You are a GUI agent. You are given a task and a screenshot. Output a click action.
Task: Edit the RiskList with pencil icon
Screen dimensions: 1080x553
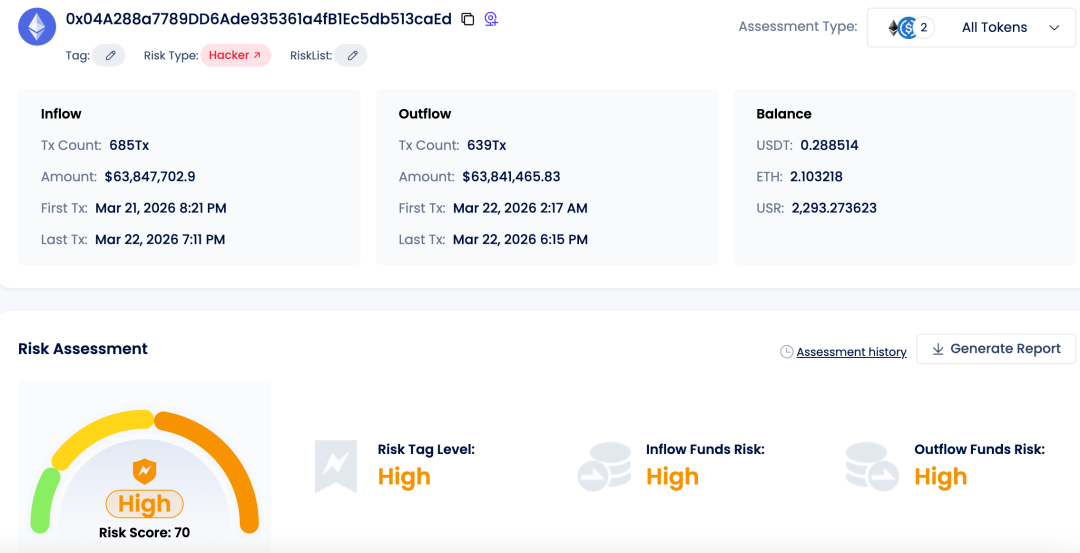pyautogui.click(x=352, y=56)
